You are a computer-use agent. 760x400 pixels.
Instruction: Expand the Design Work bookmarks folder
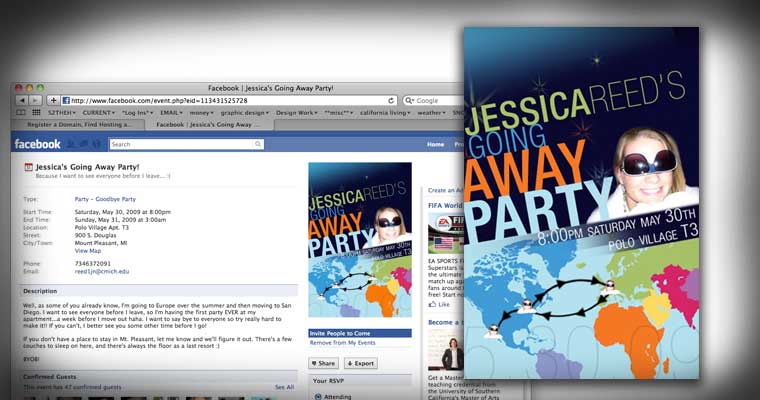click(x=297, y=112)
